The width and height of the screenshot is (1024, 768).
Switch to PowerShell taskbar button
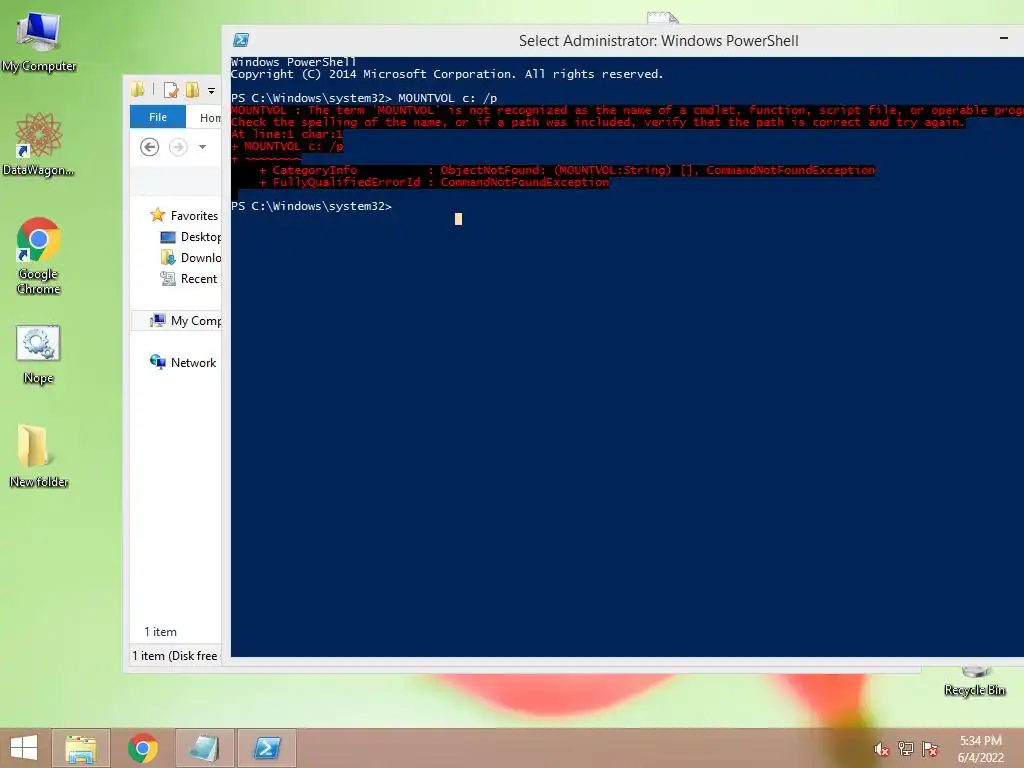[x=266, y=748]
